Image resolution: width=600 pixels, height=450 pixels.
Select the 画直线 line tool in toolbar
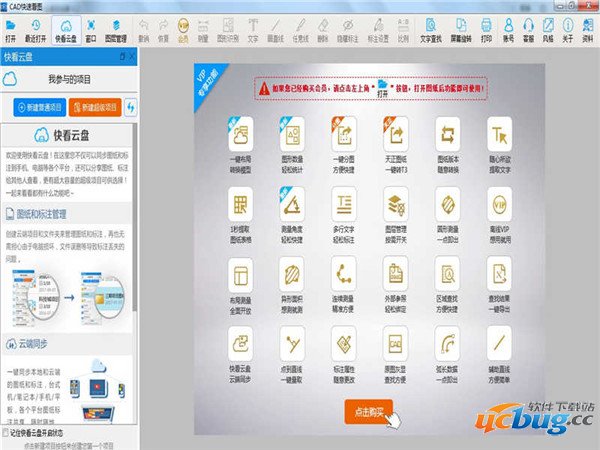pos(276,31)
